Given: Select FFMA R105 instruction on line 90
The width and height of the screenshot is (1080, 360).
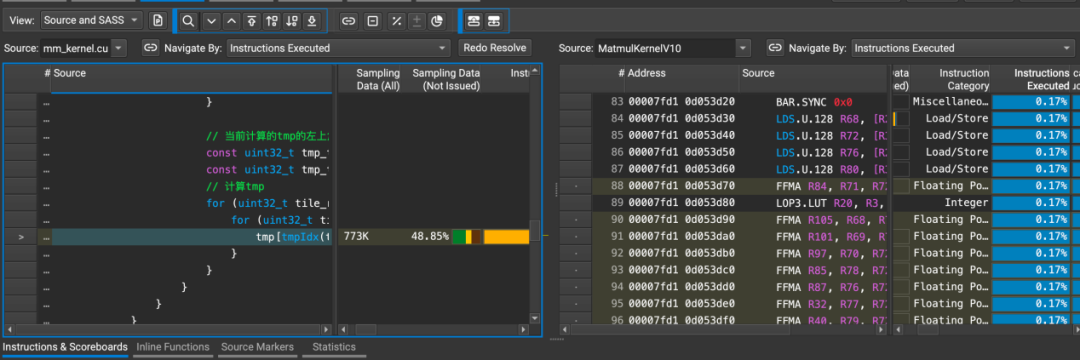Looking at the screenshot, I should [x=814, y=220].
